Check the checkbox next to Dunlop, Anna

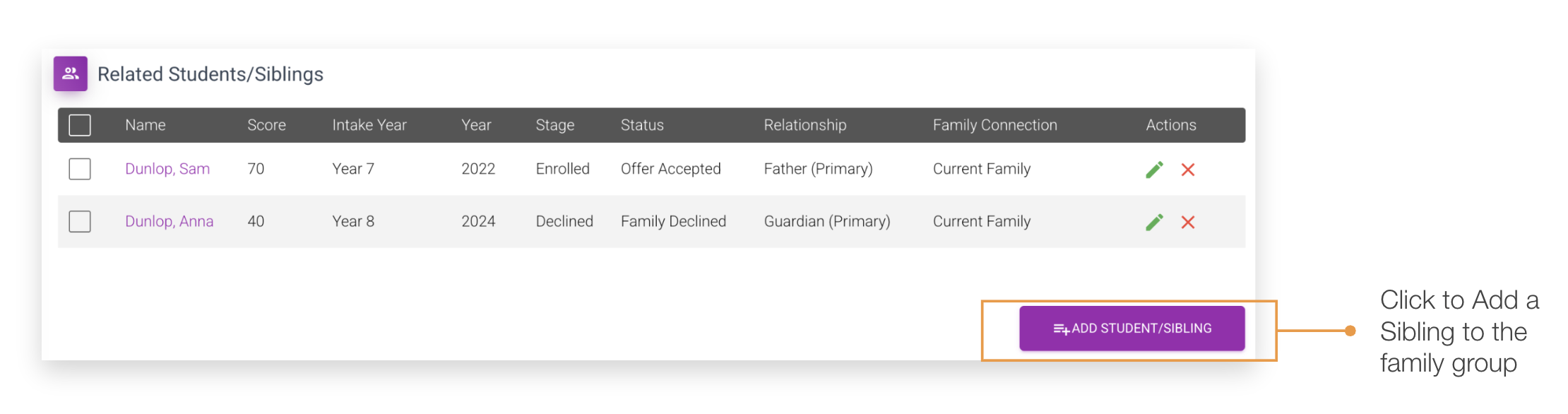79,221
